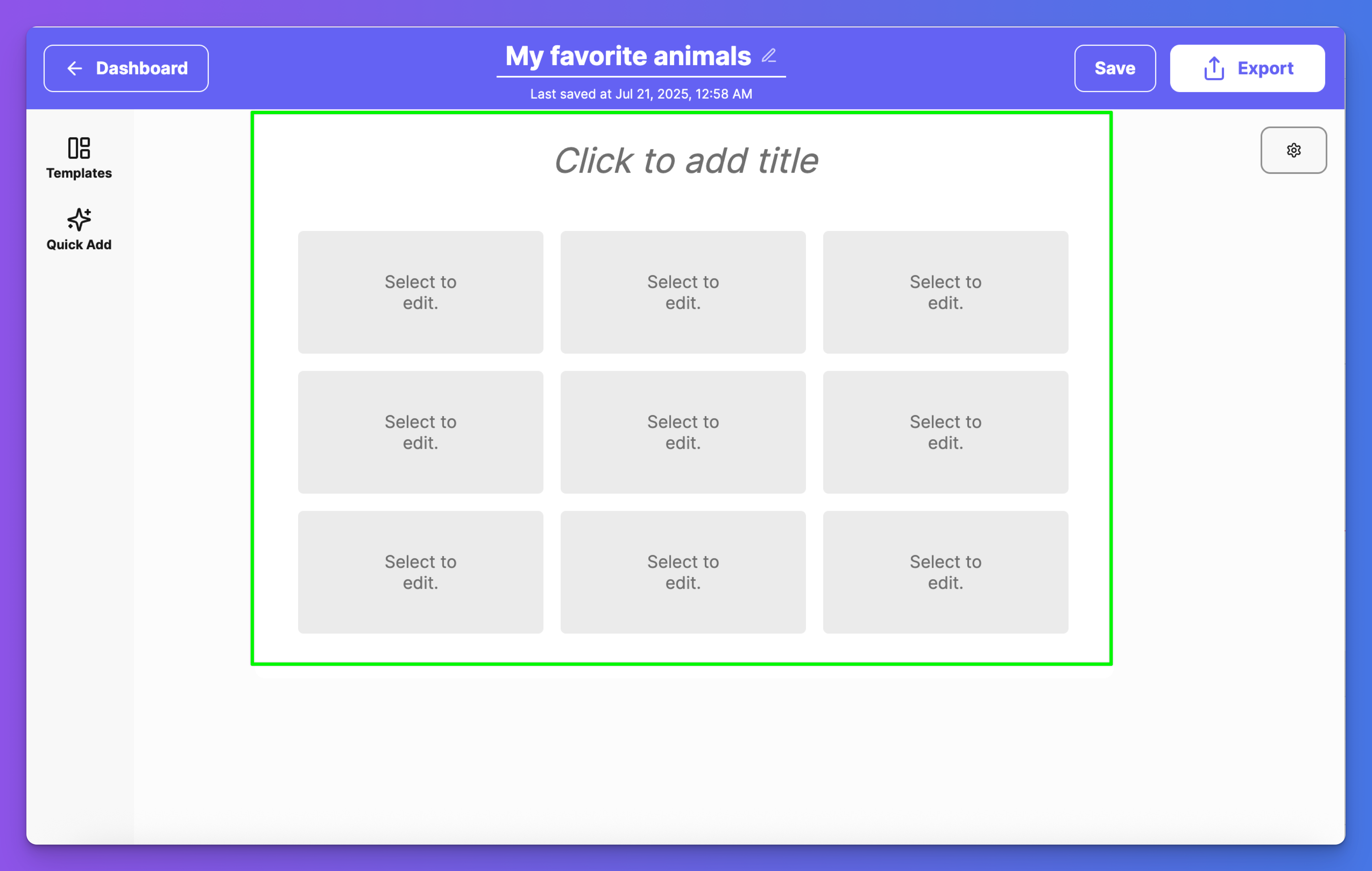Click the back arrow beside Dashboard
The image size is (1372, 871).
[x=75, y=68]
